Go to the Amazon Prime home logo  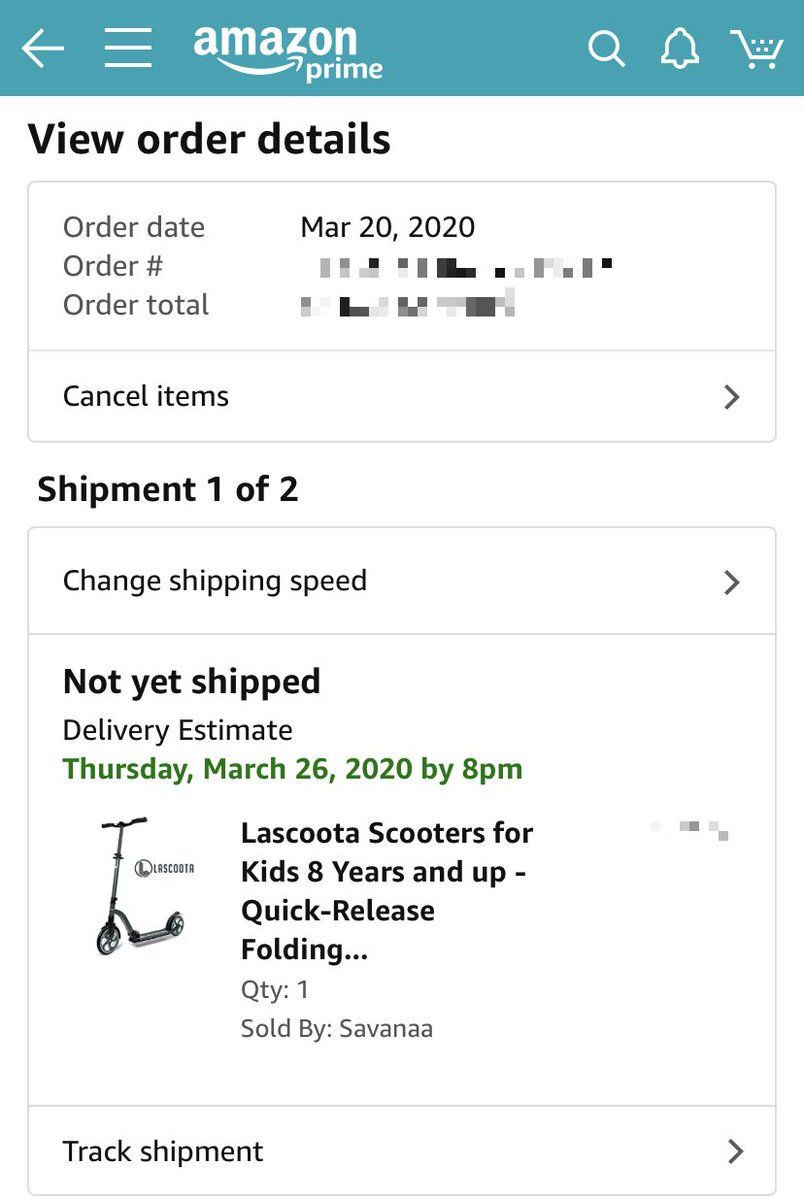tap(288, 50)
